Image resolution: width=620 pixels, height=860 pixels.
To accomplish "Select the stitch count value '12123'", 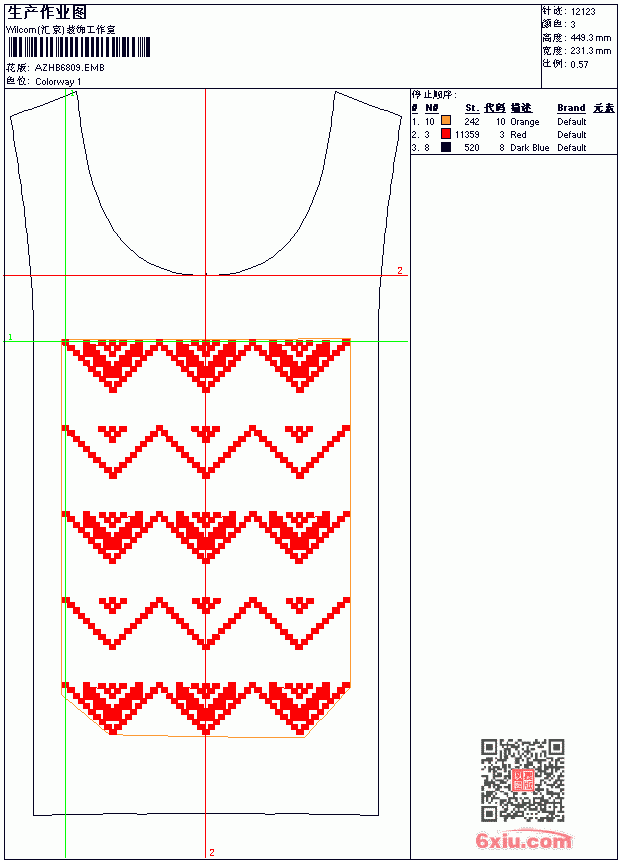I will (583, 12).
